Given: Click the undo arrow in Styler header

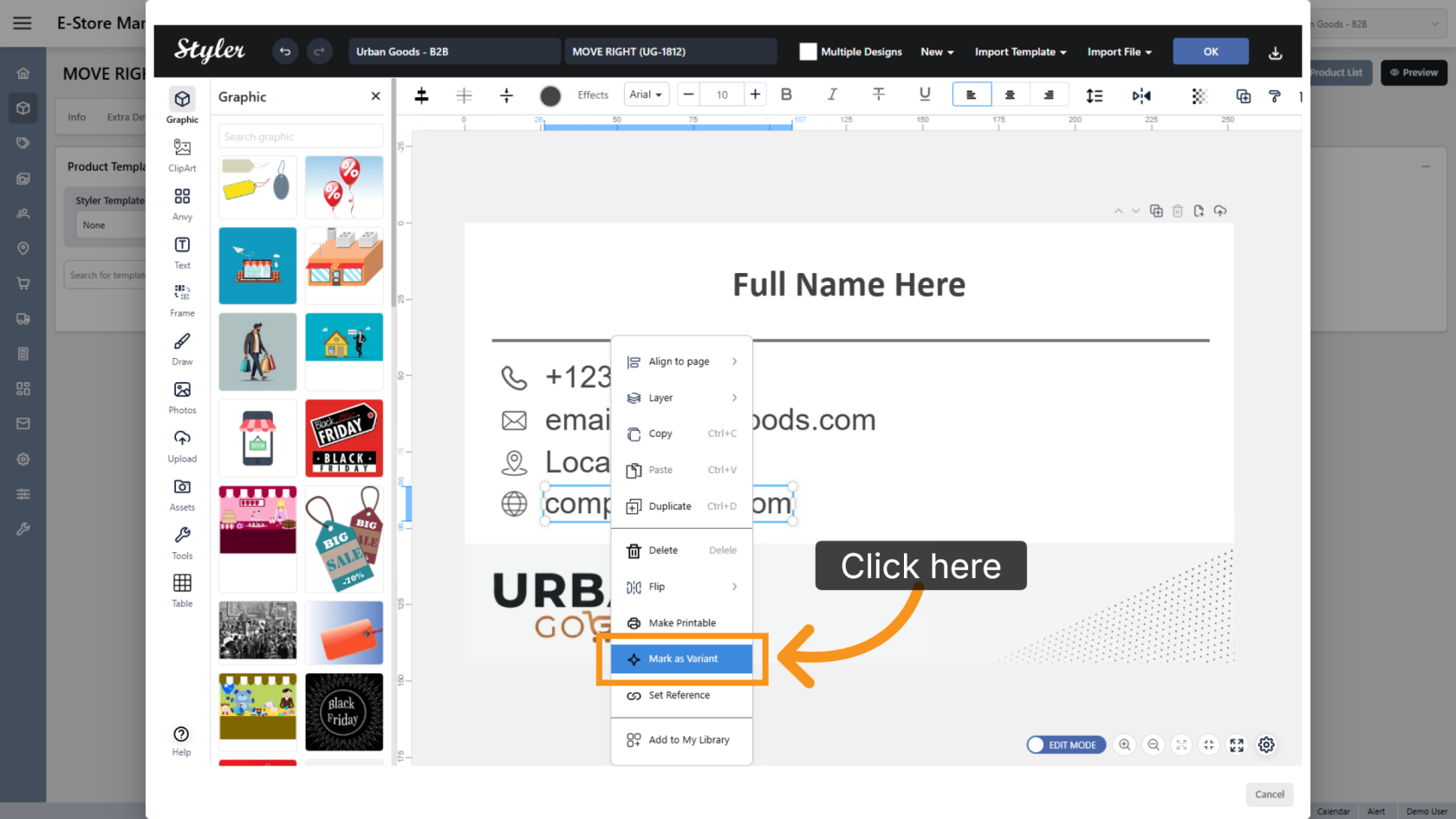Looking at the screenshot, I should click(284, 52).
